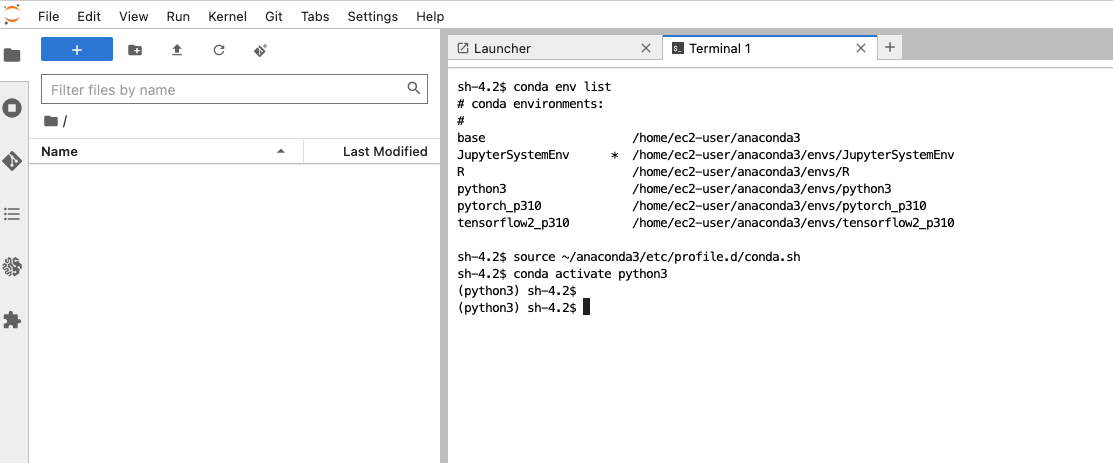The width and height of the screenshot is (1113, 463).
Task: Create a new folder
Action: coord(134,50)
